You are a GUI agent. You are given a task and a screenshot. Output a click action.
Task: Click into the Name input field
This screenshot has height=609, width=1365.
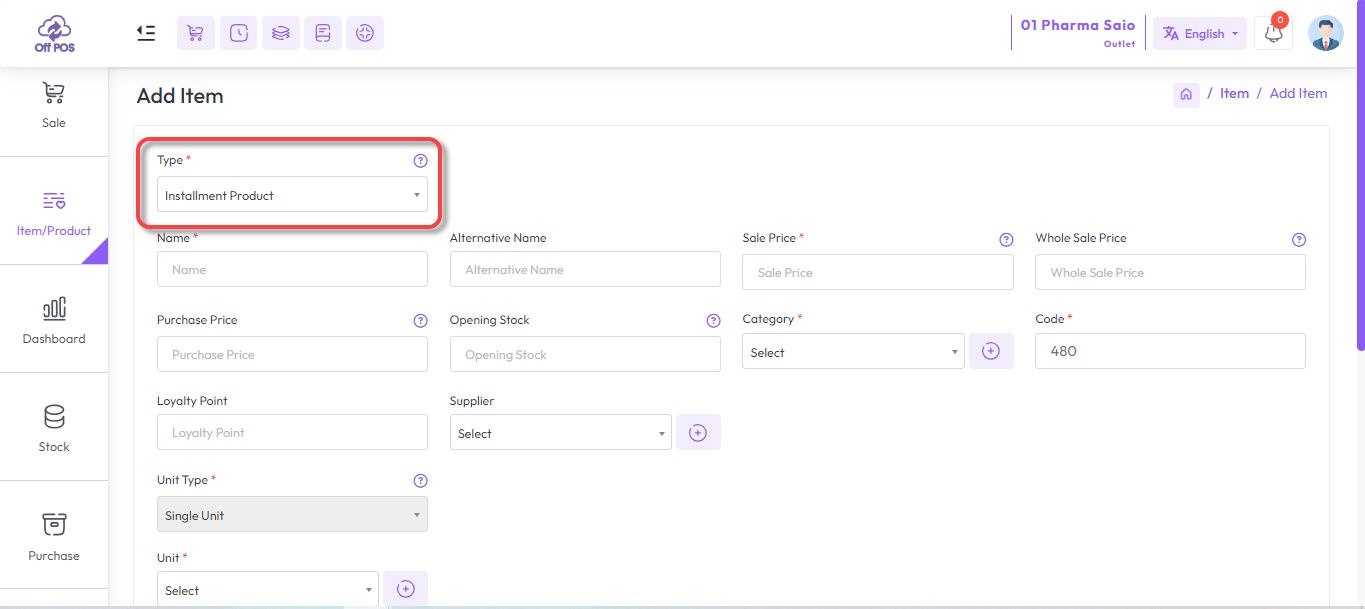(292, 269)
